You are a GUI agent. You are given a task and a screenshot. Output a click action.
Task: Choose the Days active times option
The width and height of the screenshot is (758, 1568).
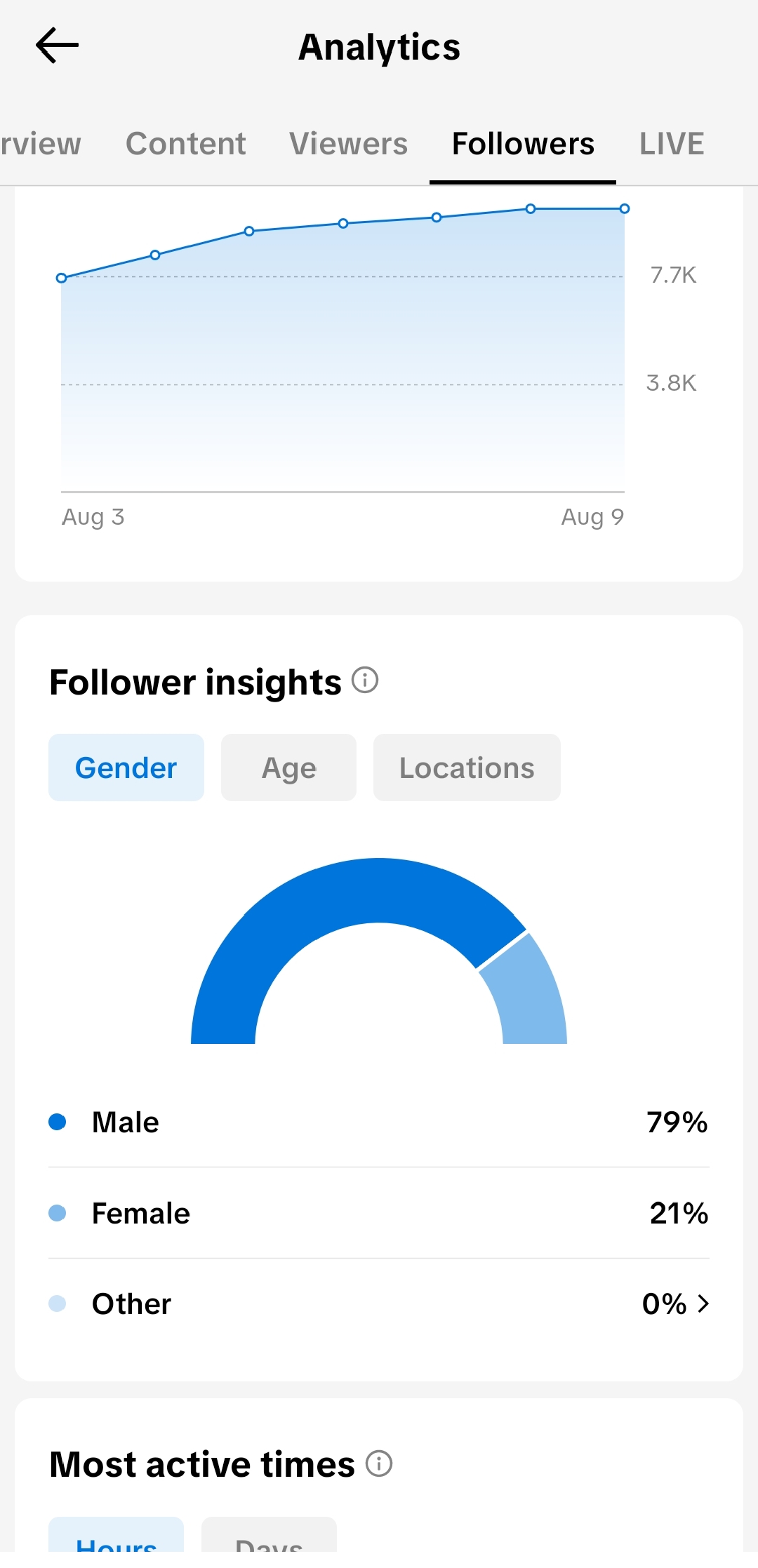269,1536
